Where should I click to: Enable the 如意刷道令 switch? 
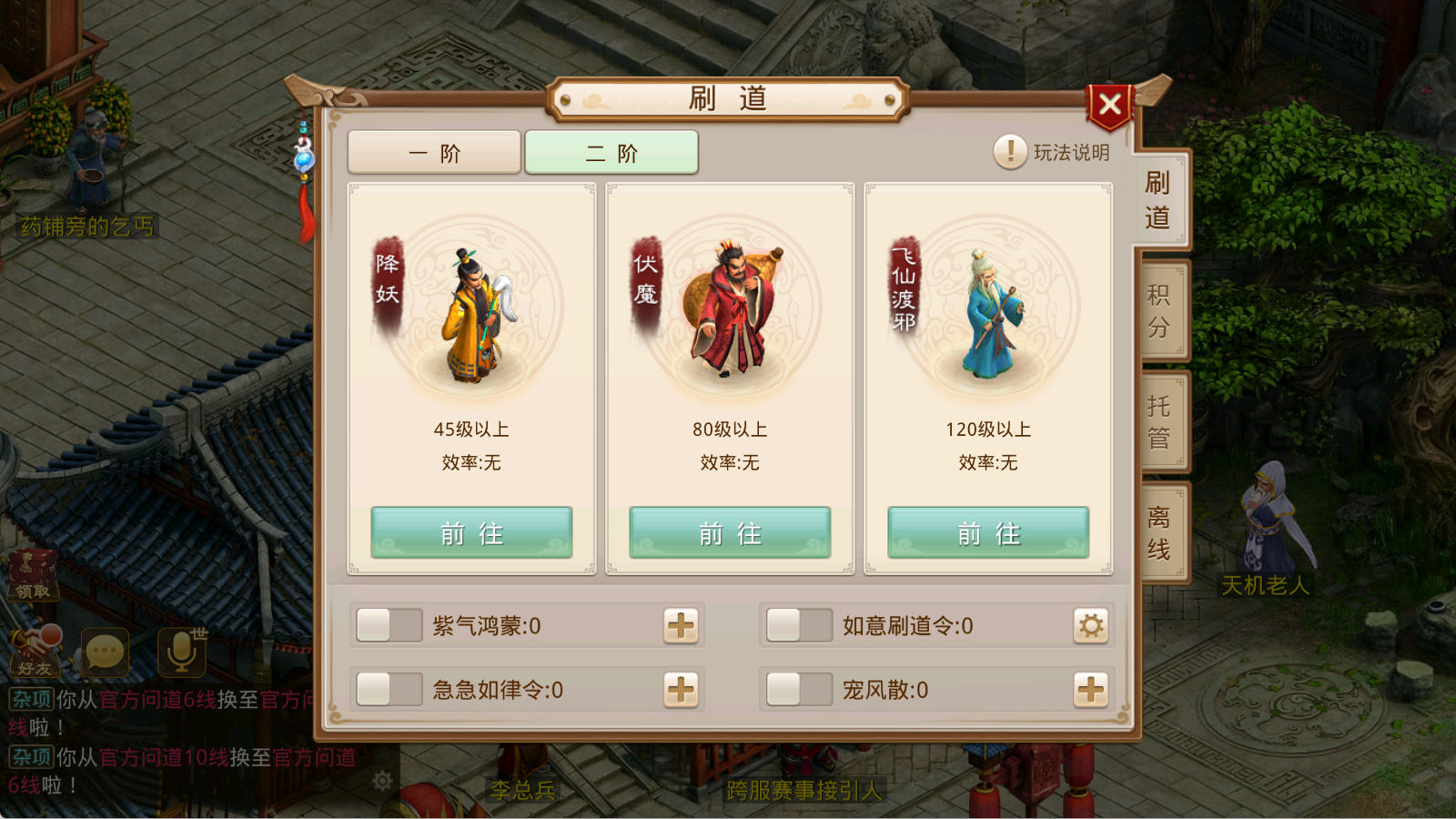click(x=799, y=626)
